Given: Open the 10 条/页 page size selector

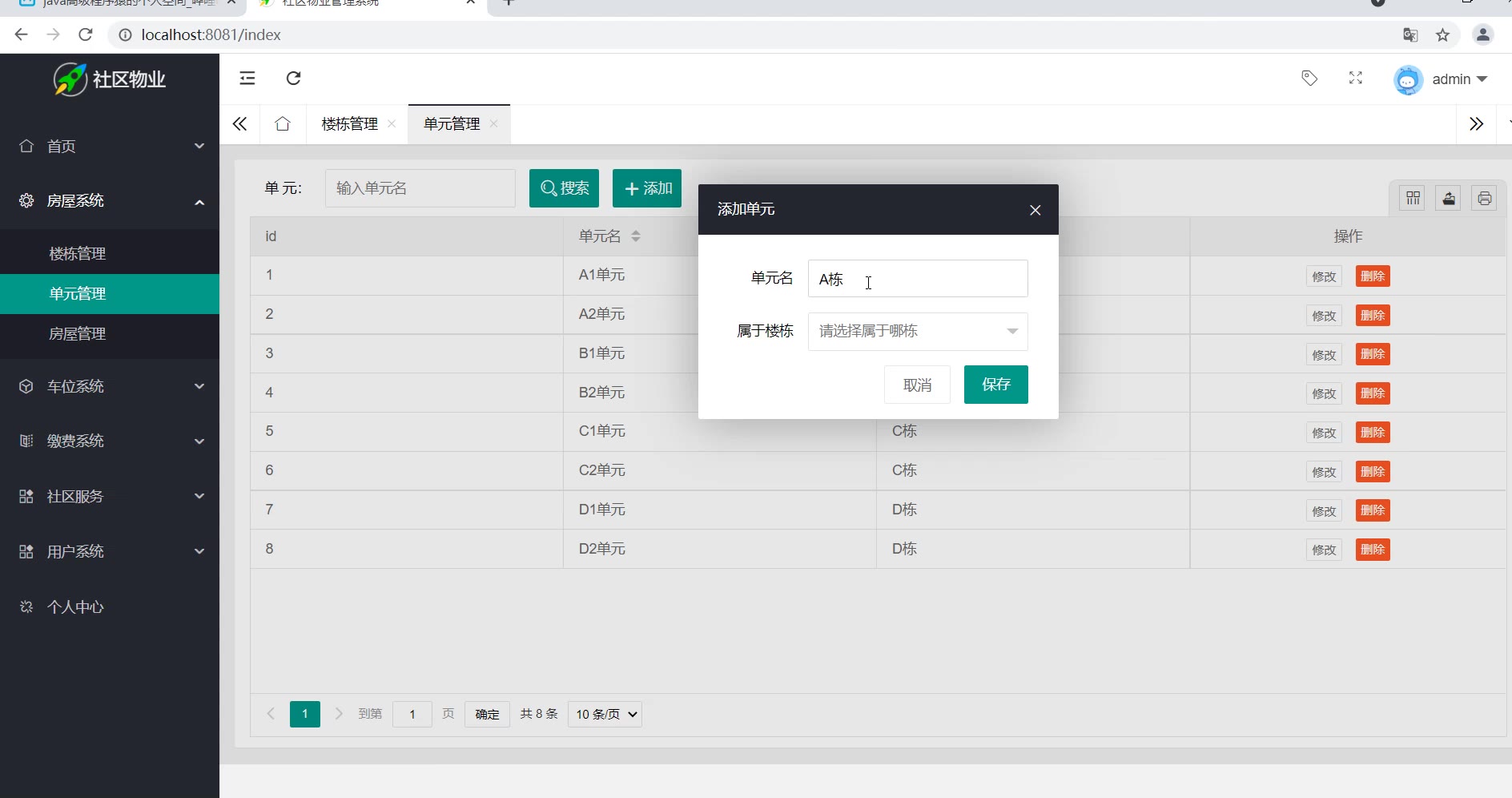Looking at the screenshot, I should point(605,714).
